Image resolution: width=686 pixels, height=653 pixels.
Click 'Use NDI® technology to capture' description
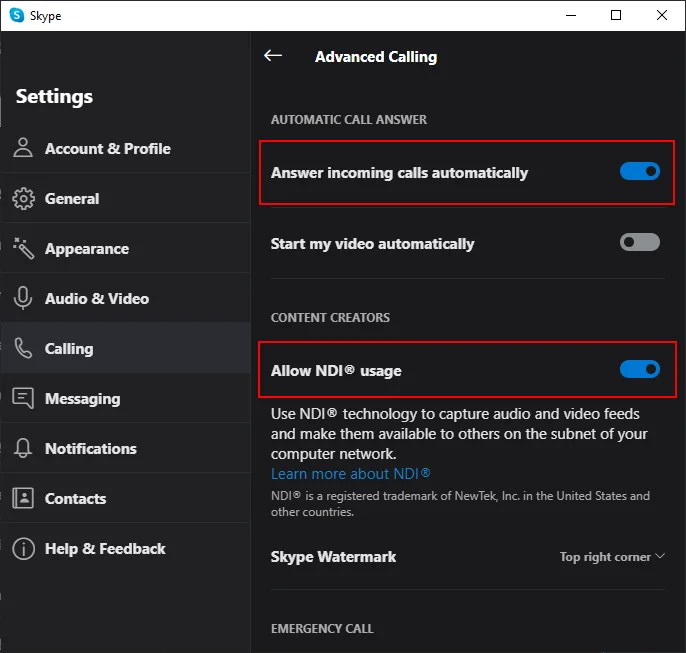(x=459, y=433)
